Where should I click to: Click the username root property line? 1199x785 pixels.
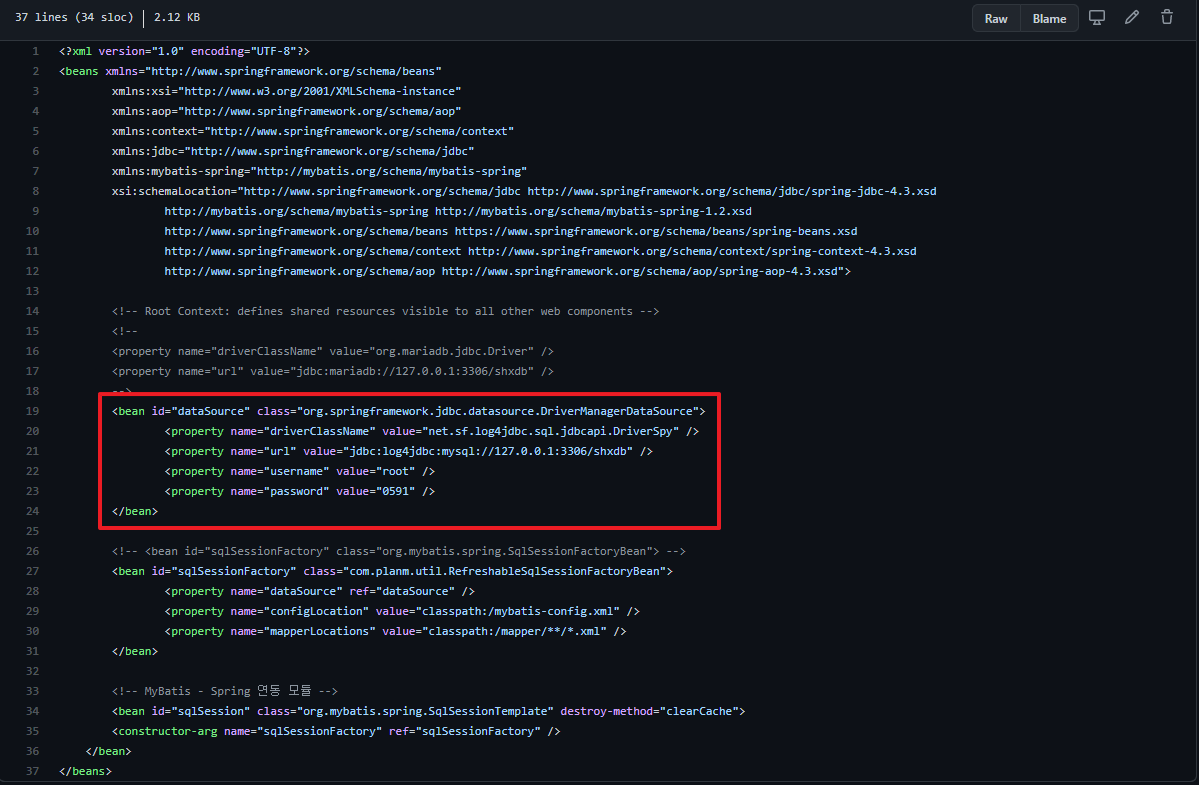click(x=300, y=472)
